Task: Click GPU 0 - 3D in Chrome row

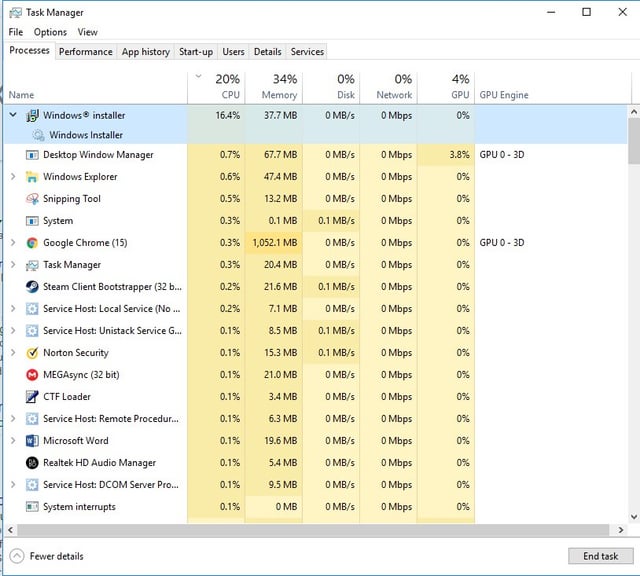Action: tap(502, 243)
